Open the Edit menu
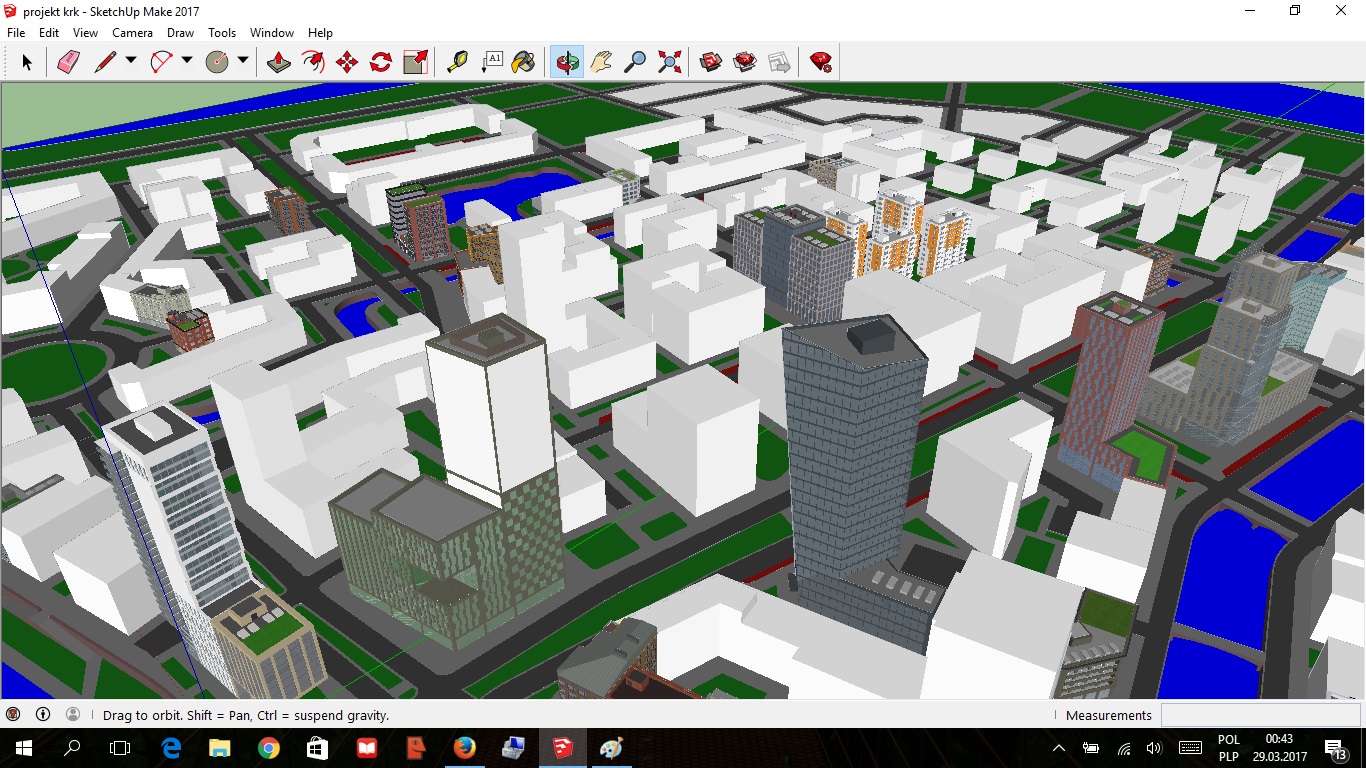Viewport: 1366px width, 768px height. click(x=49, y=33)
